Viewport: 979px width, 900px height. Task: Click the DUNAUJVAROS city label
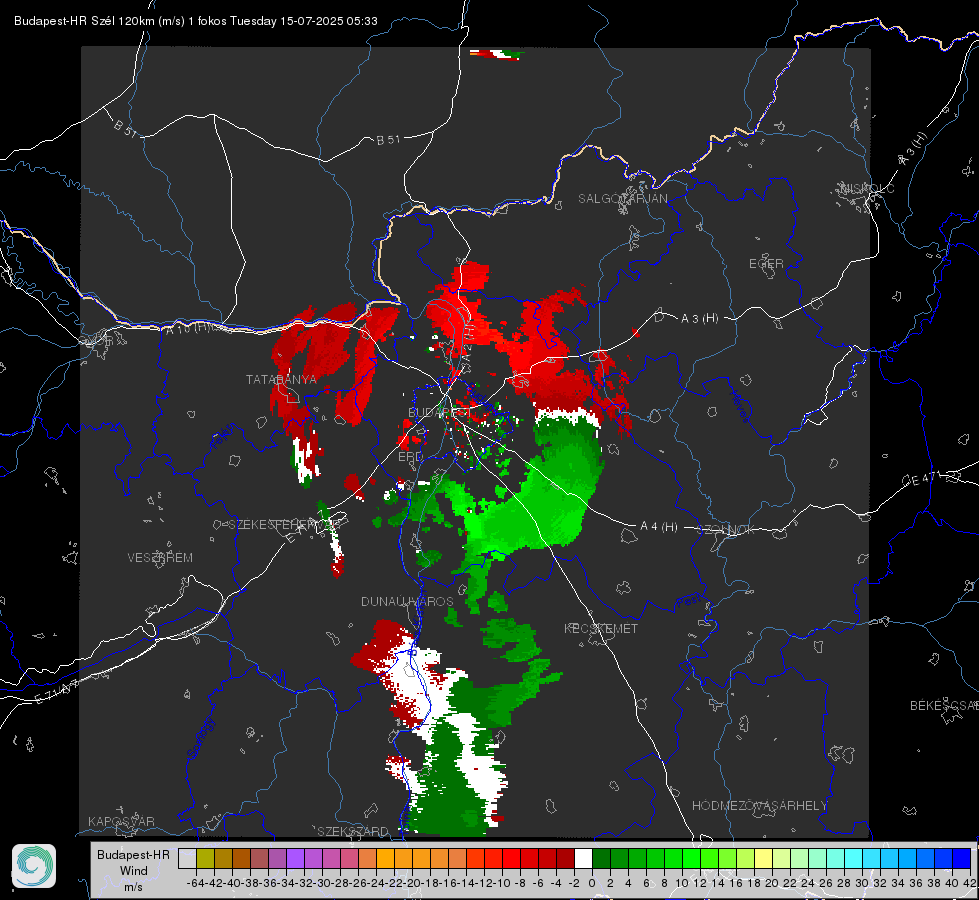coord(407,601)
